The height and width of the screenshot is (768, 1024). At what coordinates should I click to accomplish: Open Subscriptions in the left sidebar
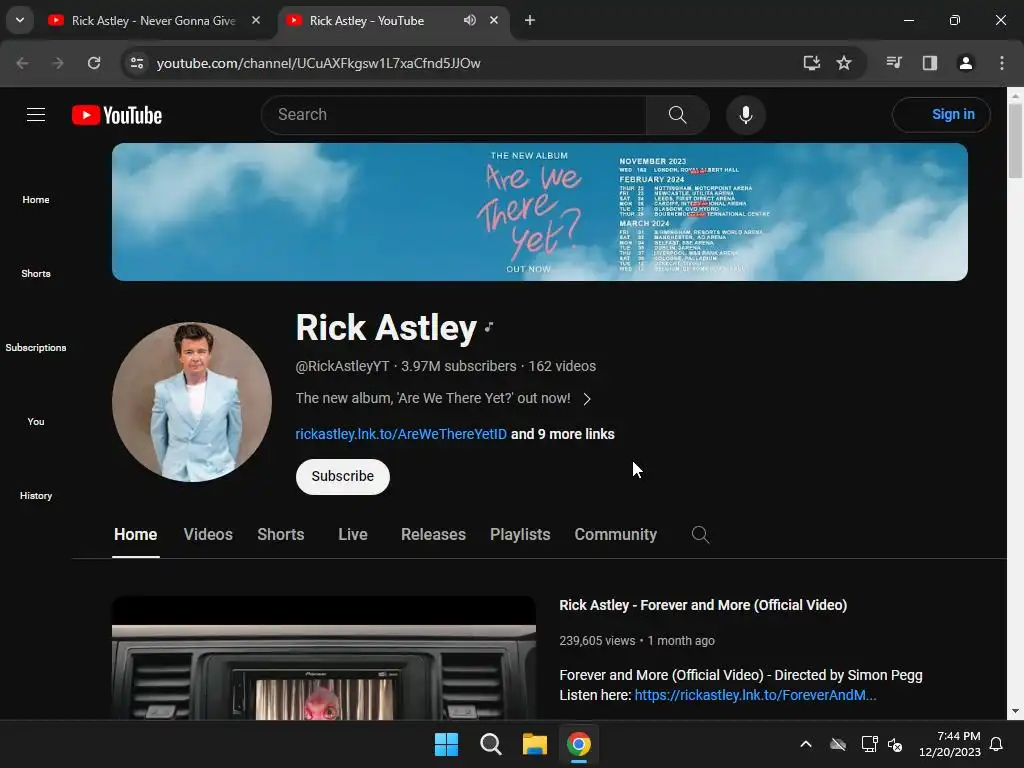(36, 347)
